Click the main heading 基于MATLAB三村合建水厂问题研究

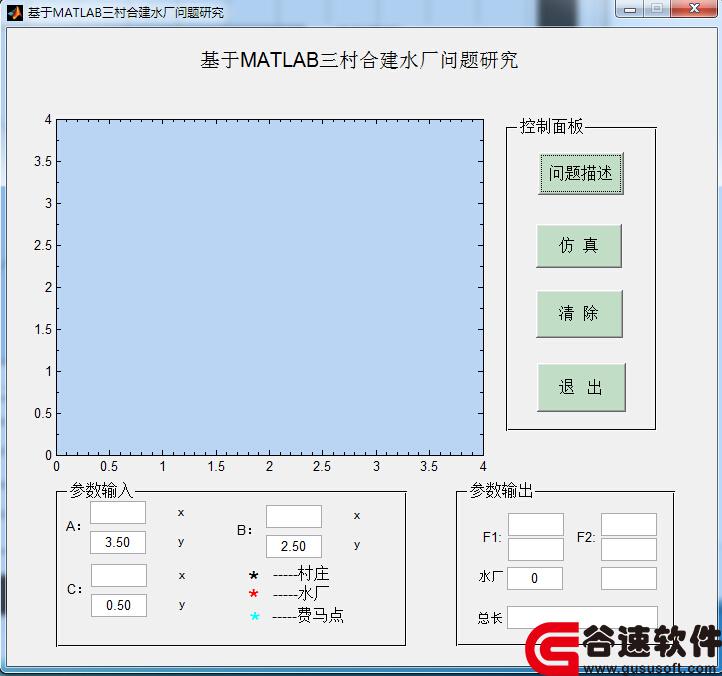359,60
